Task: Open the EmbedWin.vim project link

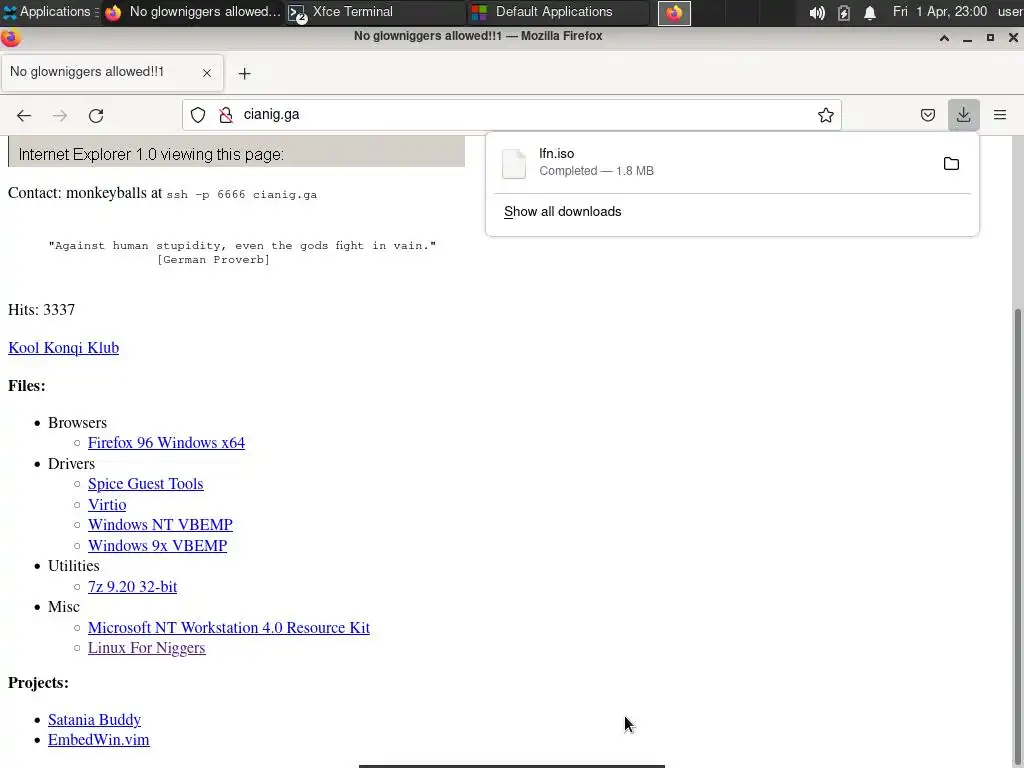Action: pos(99,740)
